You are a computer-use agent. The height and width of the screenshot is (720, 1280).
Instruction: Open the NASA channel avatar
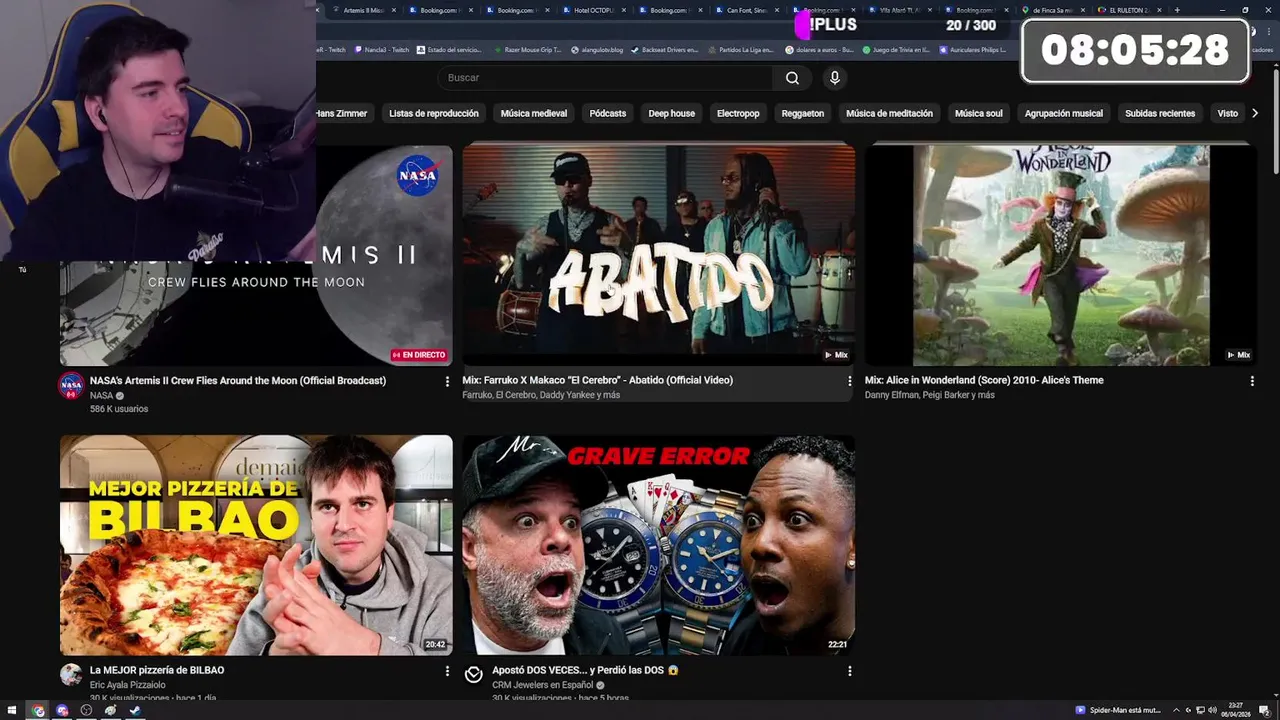tap(71, 385)
